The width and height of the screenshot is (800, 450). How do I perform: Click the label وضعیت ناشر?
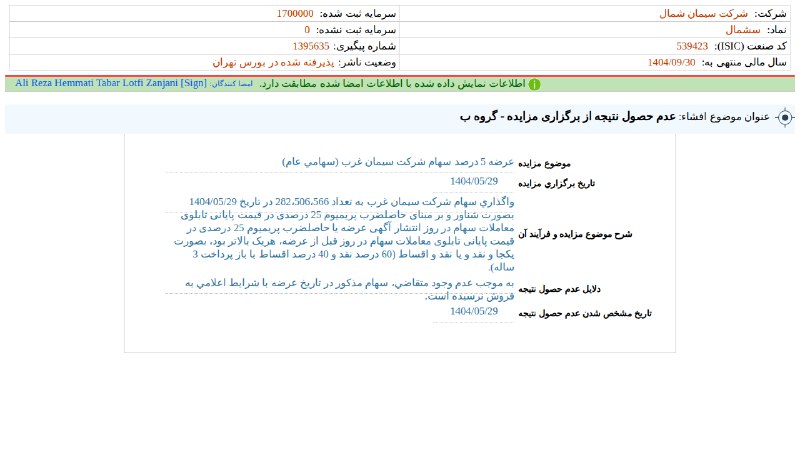tap(367, 63)
